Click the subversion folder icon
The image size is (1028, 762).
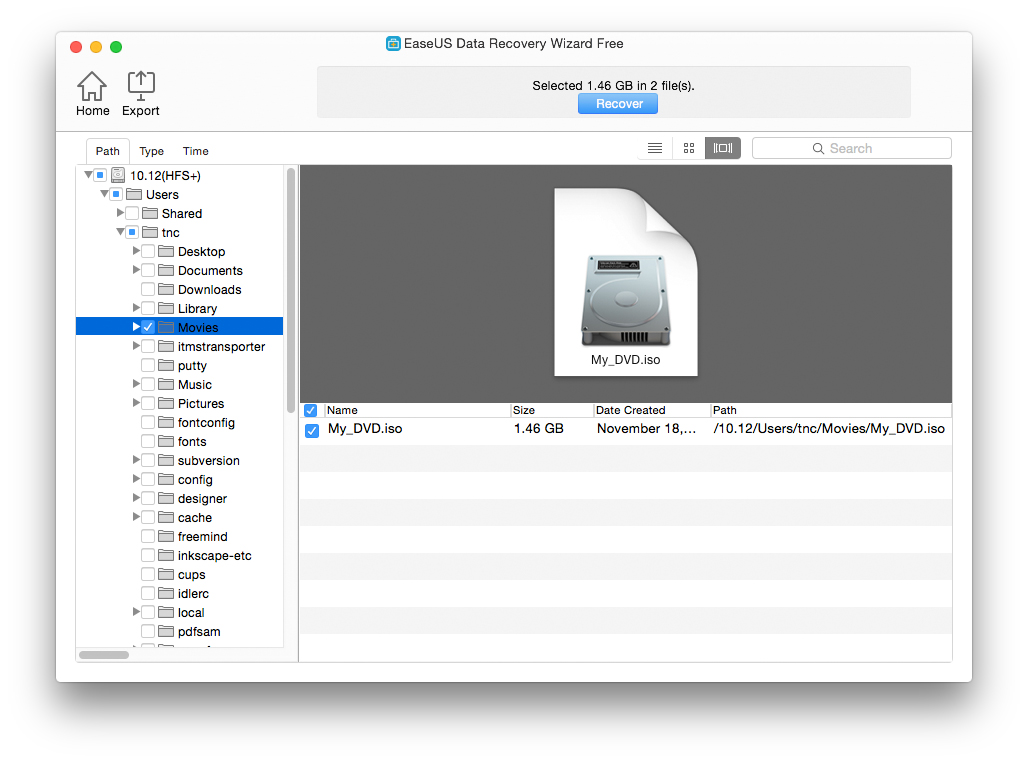pyautogui.click(x=166, y=460)
